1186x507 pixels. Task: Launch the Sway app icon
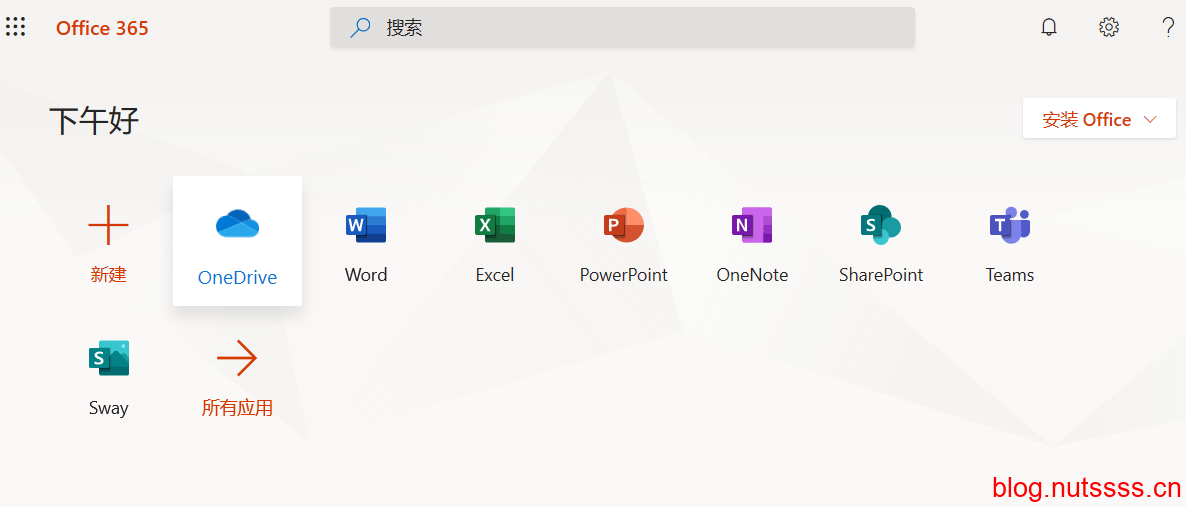tap(108, 358)
